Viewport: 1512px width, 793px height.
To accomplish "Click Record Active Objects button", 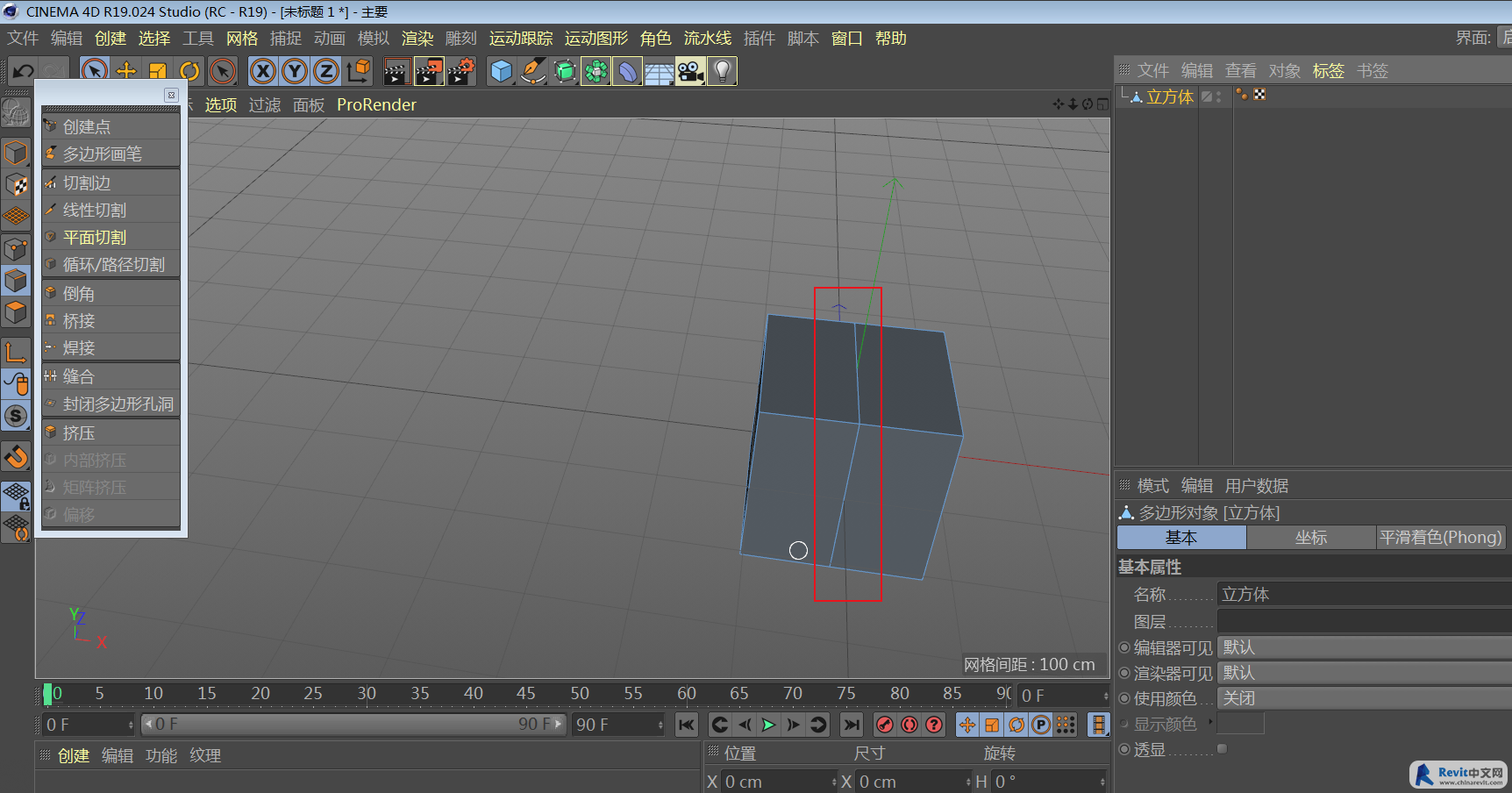I will pos(885,725).
